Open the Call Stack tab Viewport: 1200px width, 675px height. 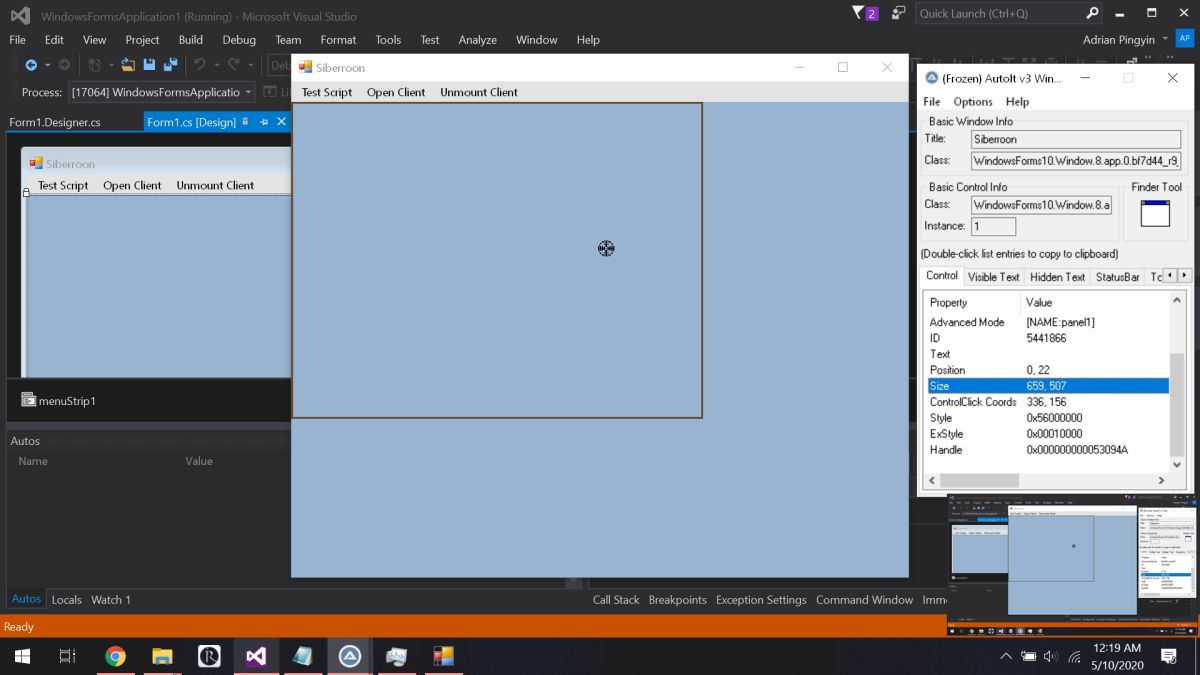point(616,600)
